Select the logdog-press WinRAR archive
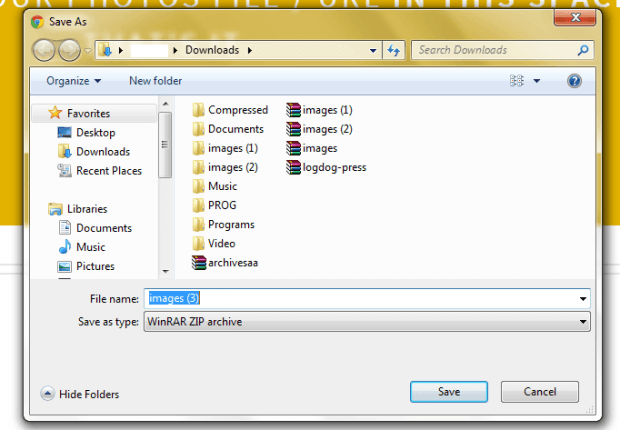The width and height of the screenshot is (620, 430). [x=326, y=167]
